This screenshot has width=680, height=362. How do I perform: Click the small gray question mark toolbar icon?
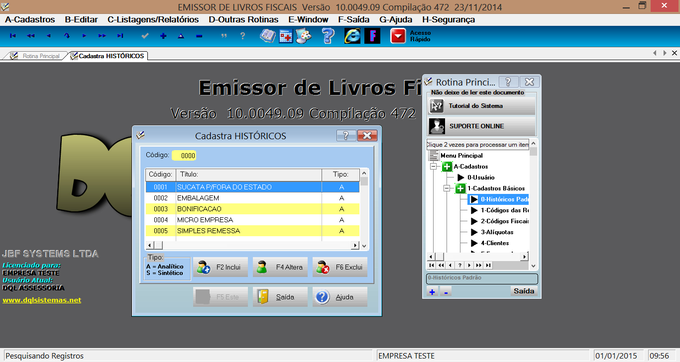(x=242, y=36)
